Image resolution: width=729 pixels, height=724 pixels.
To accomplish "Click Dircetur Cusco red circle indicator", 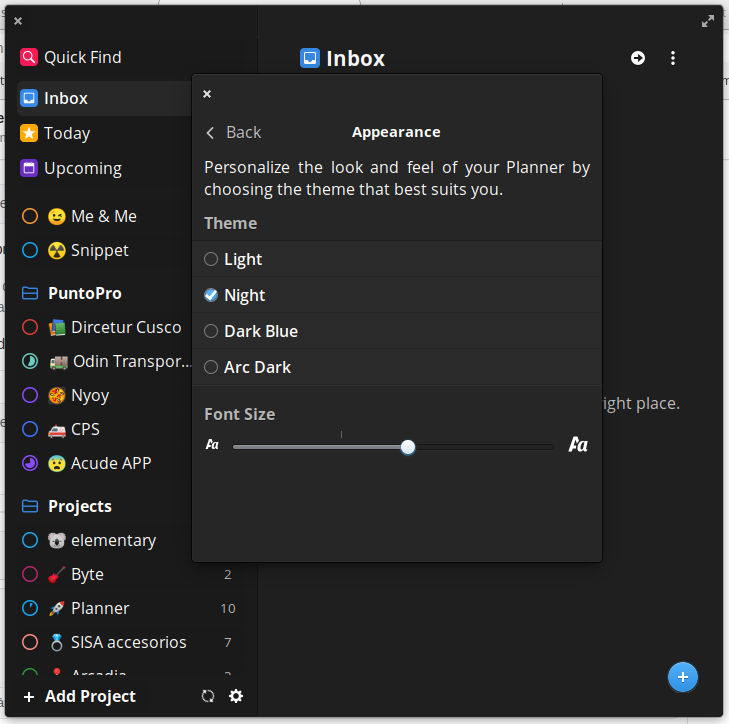I will click(x=30, y=327).
